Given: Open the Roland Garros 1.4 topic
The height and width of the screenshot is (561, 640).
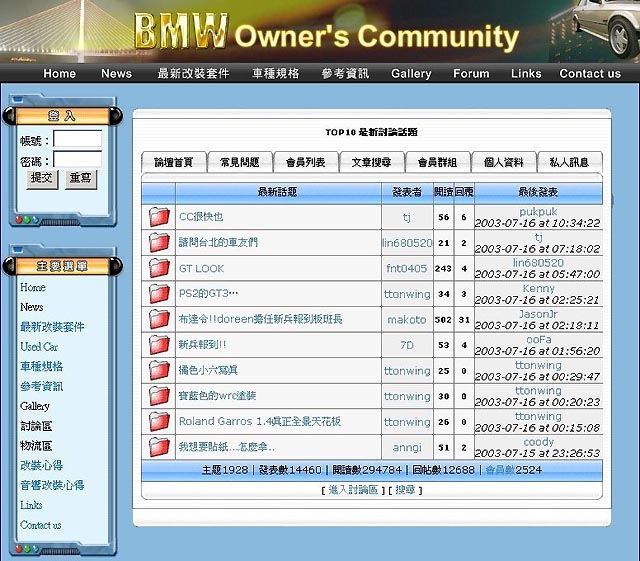Looking at the screenshot, I should (x=260, y=421).
